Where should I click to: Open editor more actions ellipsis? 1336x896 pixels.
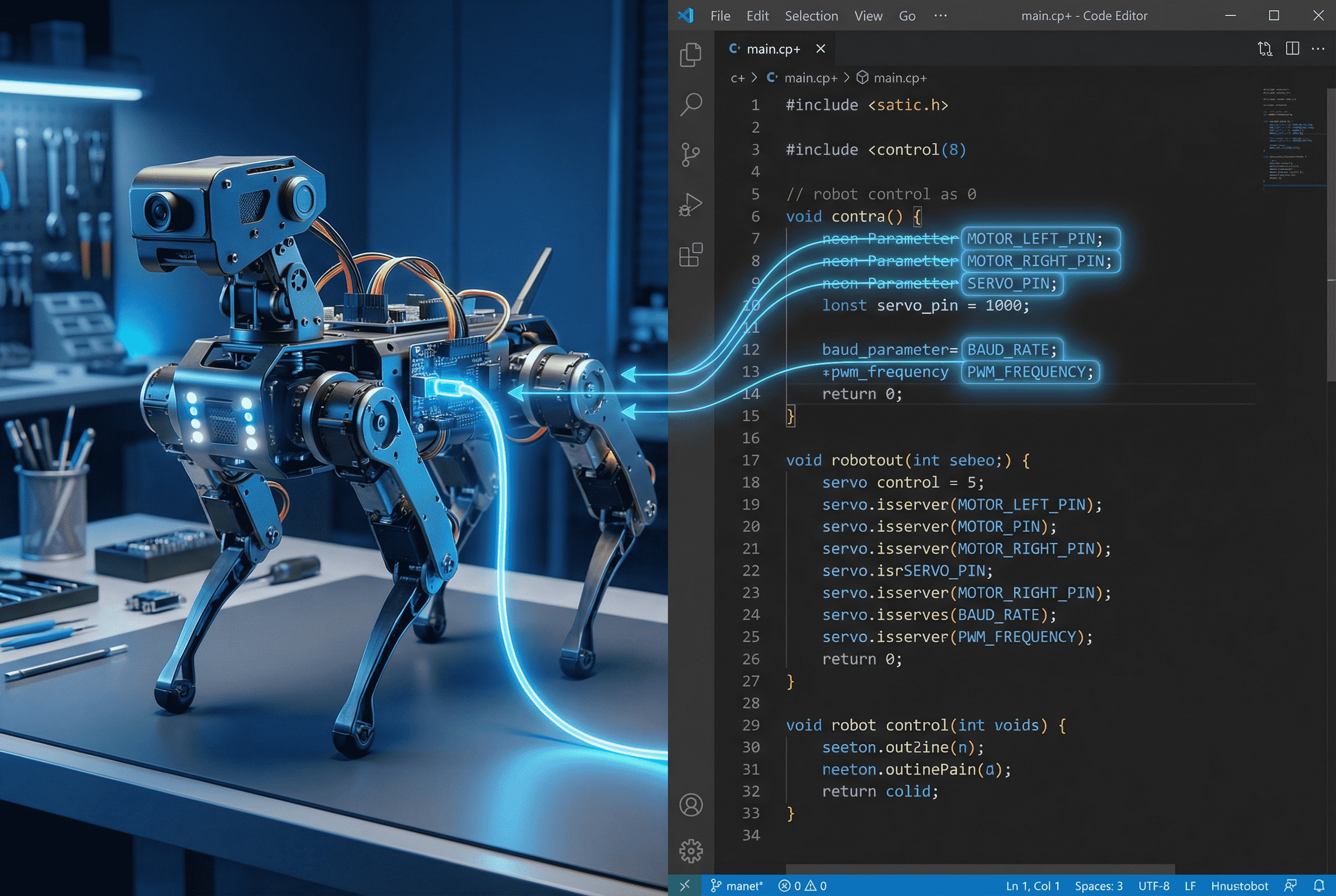click(x=1318, y=49)
